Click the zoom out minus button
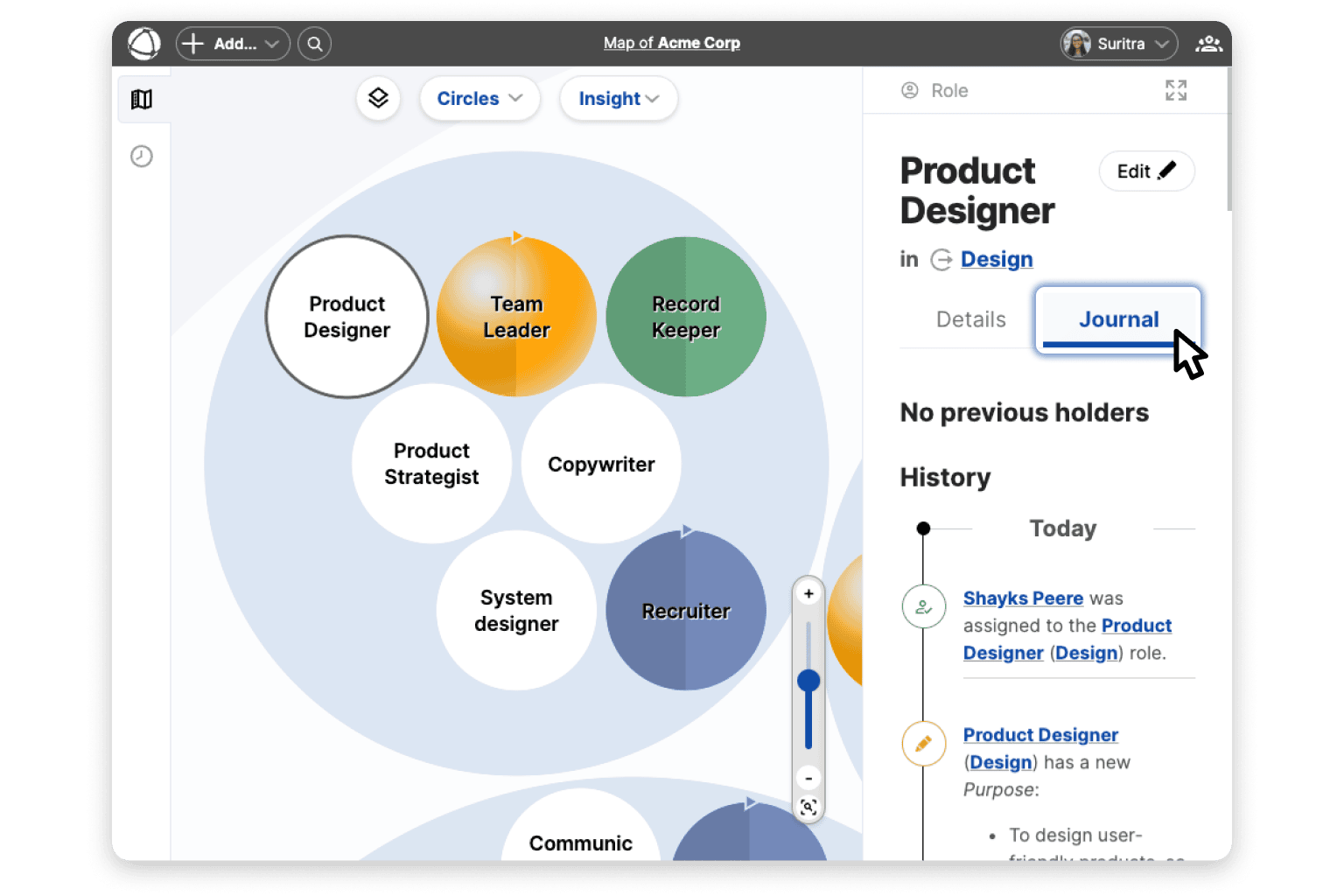 click(808, 778)
